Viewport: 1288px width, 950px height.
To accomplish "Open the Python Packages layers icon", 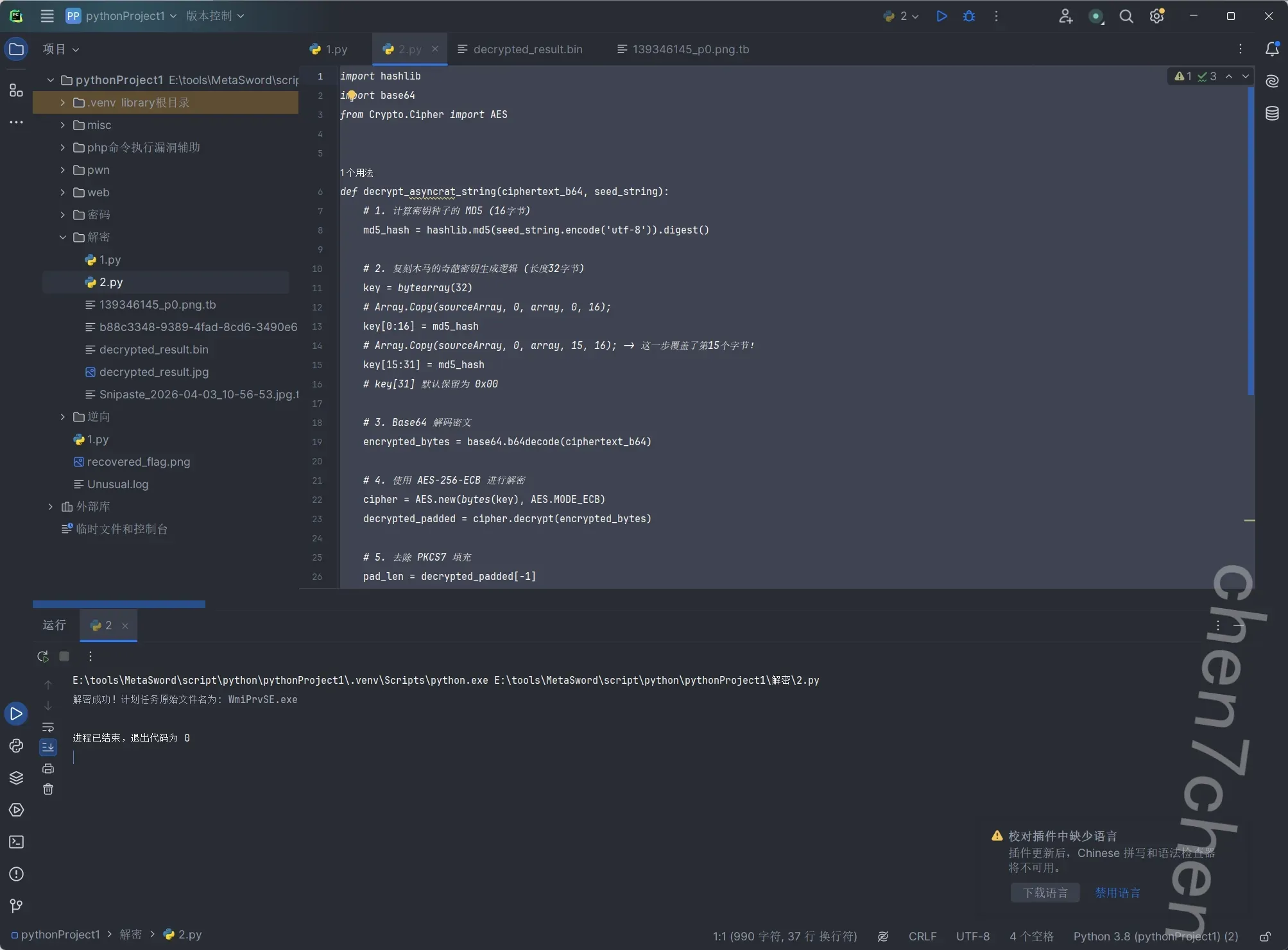I will 17,778.
